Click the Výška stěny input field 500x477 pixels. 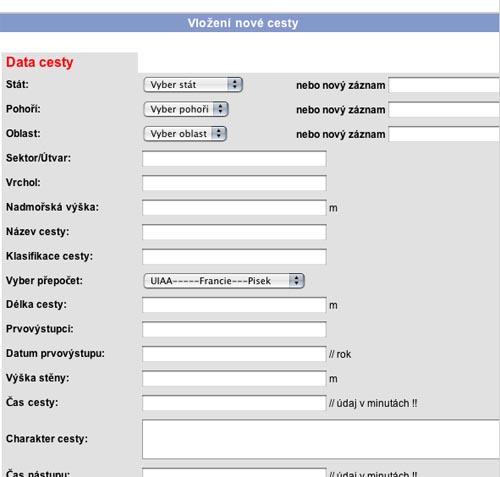(x=234, y=379)
